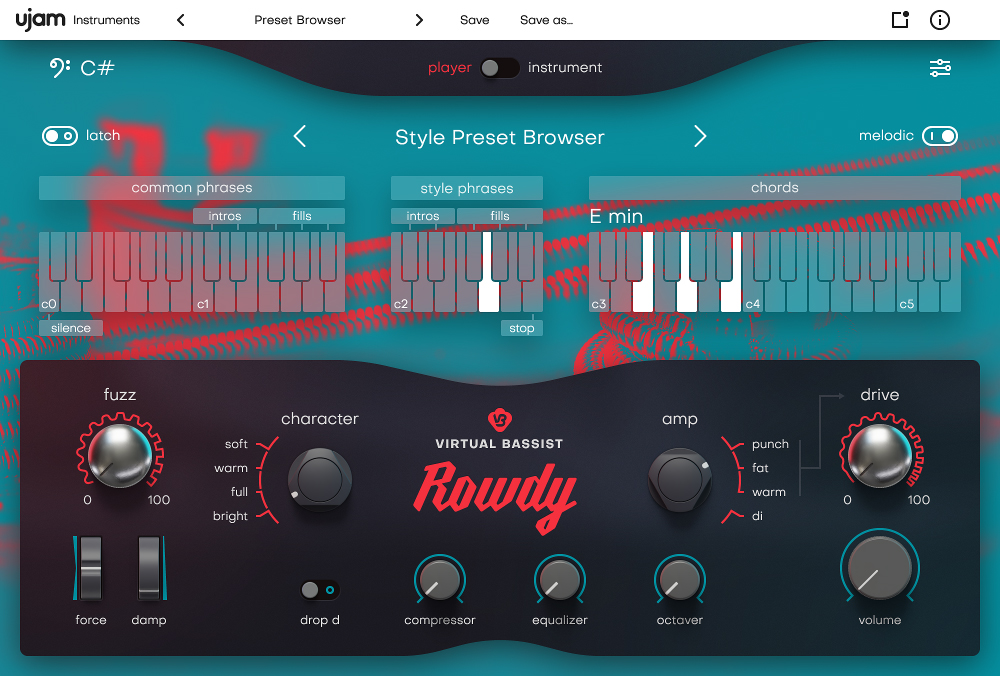Screen dimensions: 1000x676
Task: Select the common phrases section
Action: [191, 187]
